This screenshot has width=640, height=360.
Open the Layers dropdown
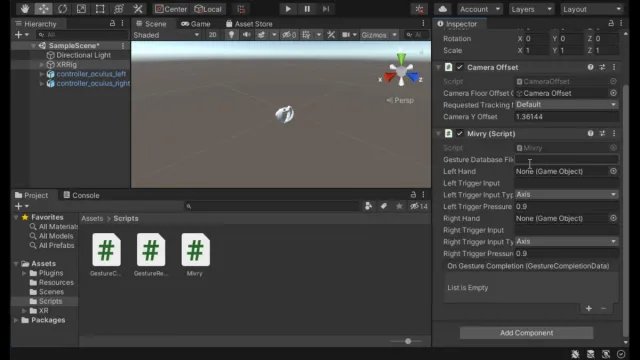pyautogui.click(x=531, y=9)
